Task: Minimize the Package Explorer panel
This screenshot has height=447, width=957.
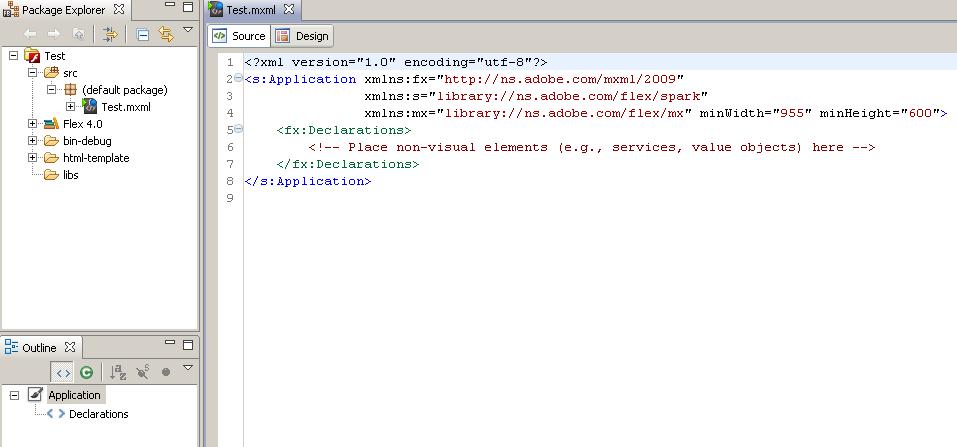Action: [x=170, y=5]
